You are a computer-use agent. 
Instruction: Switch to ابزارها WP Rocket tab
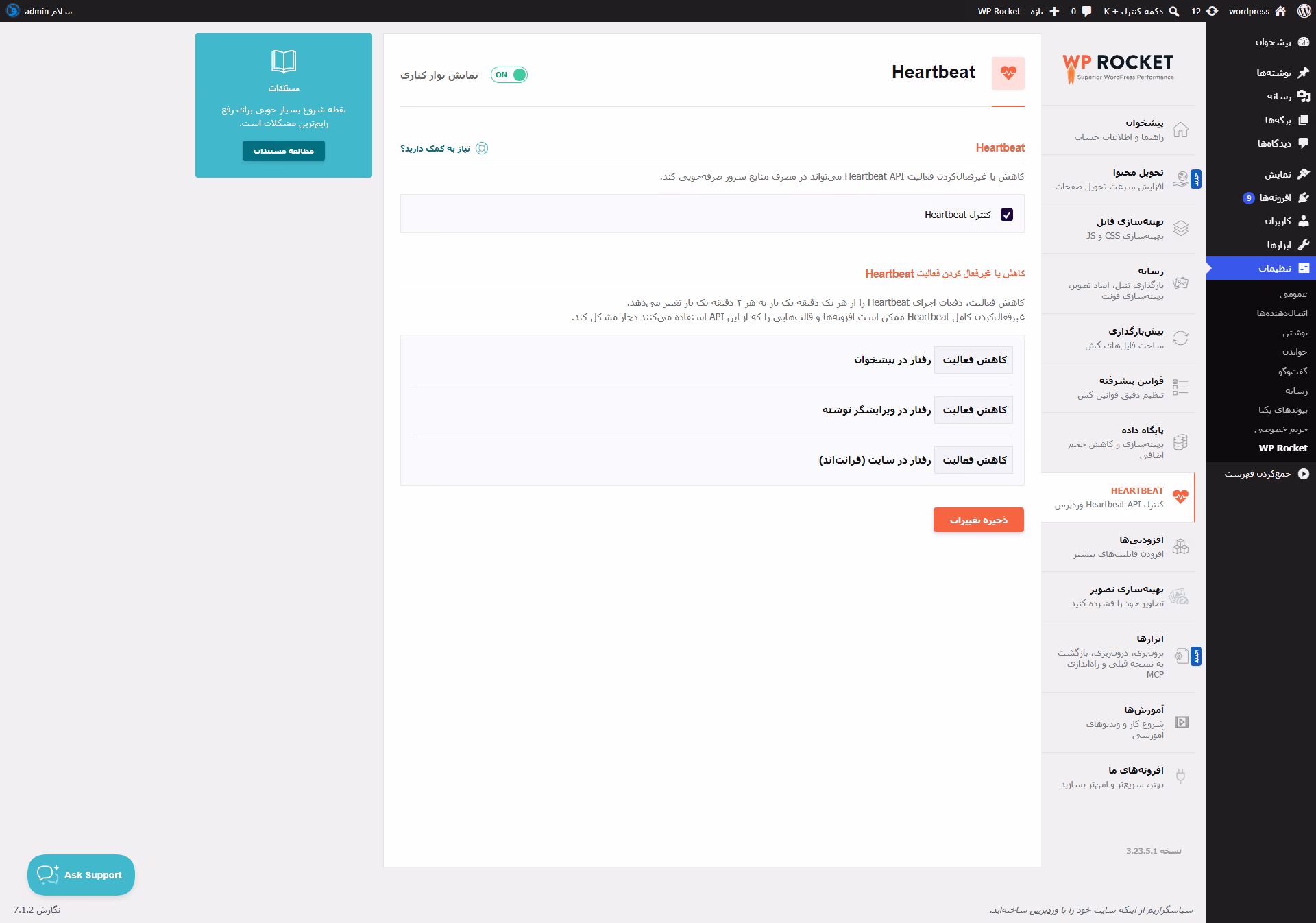click(1119, 656)
